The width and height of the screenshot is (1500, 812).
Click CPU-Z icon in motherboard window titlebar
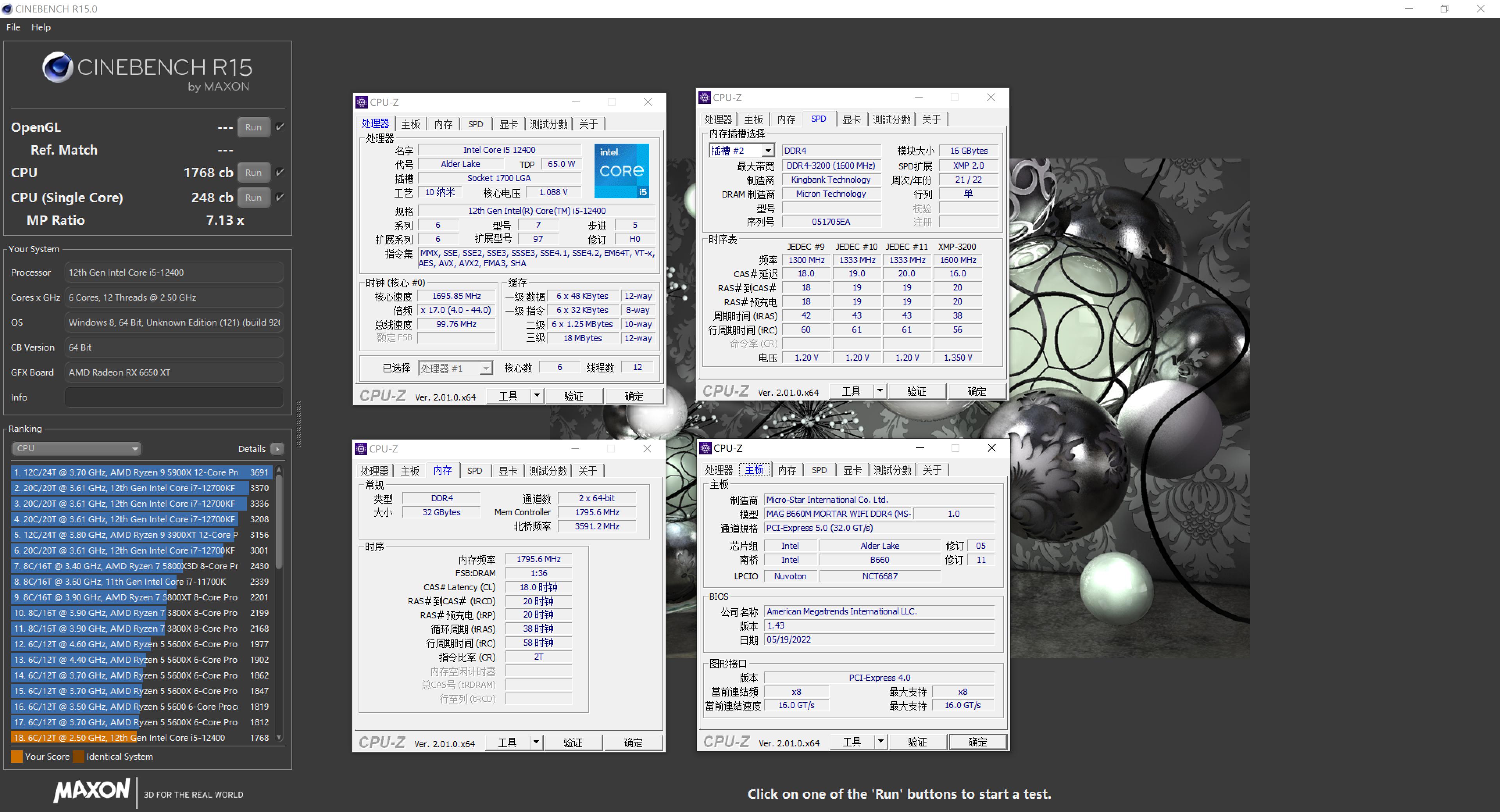705,448
